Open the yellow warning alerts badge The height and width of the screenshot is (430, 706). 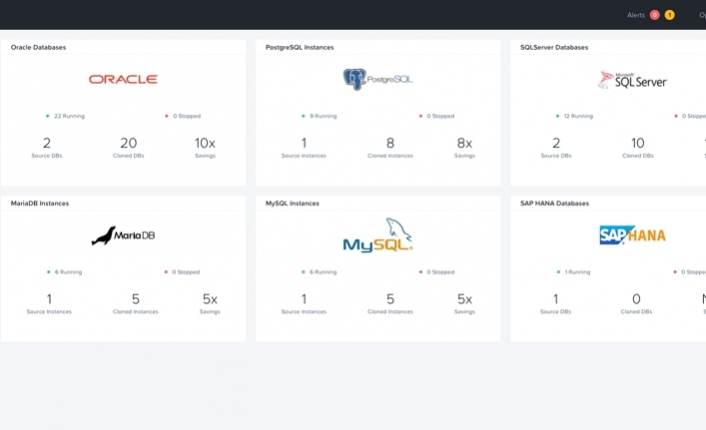670,15
